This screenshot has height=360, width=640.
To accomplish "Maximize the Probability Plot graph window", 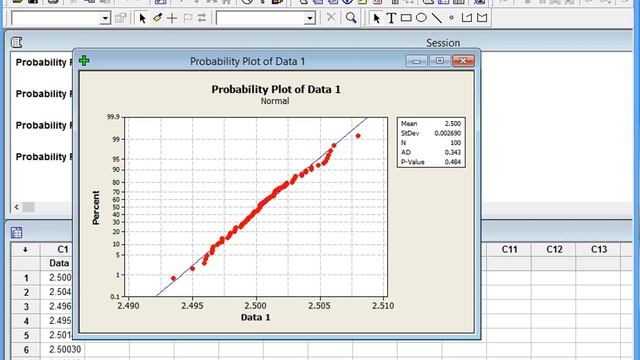I will 440,61.
